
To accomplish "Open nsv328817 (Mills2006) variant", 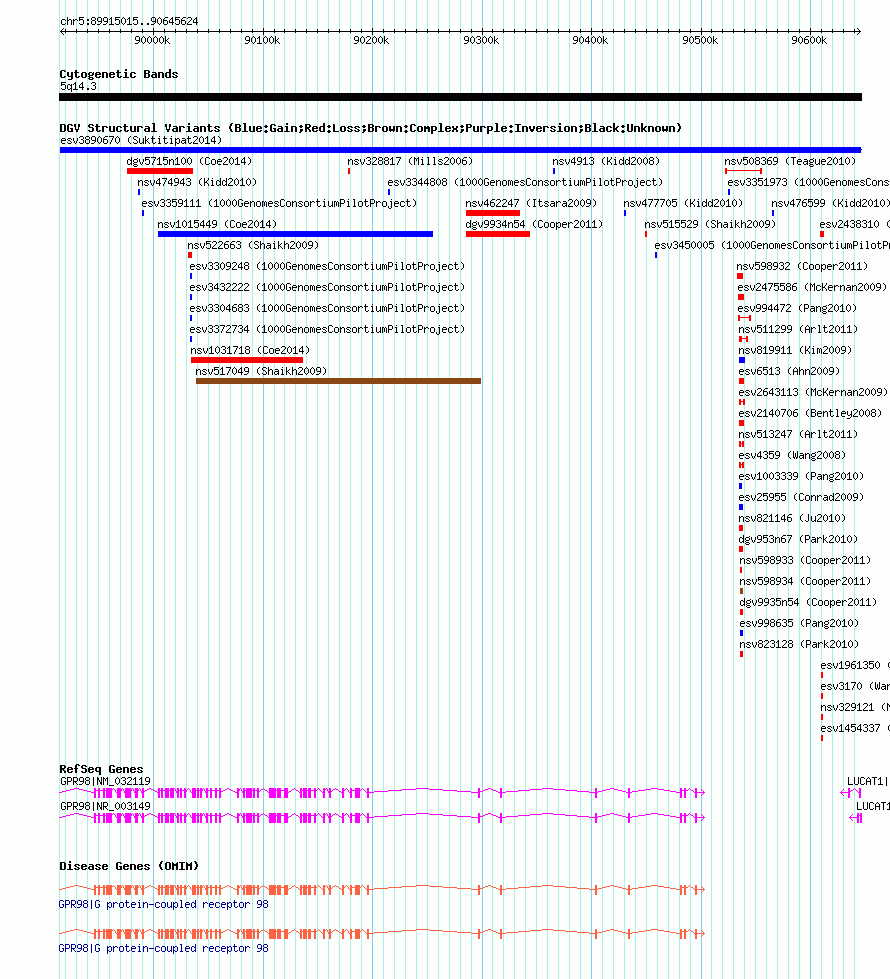I will point(410,161).
